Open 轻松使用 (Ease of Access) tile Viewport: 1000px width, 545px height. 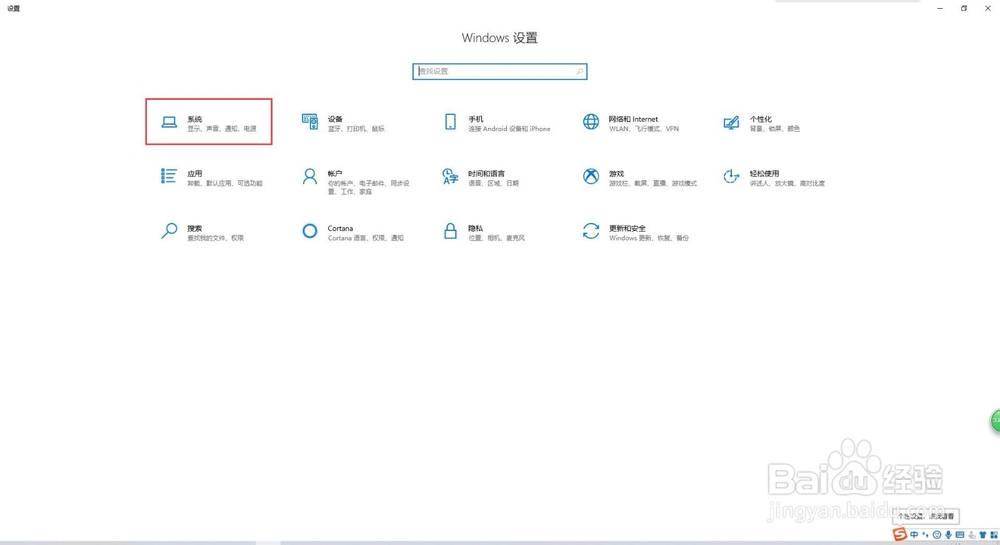[x=774, y=177]
